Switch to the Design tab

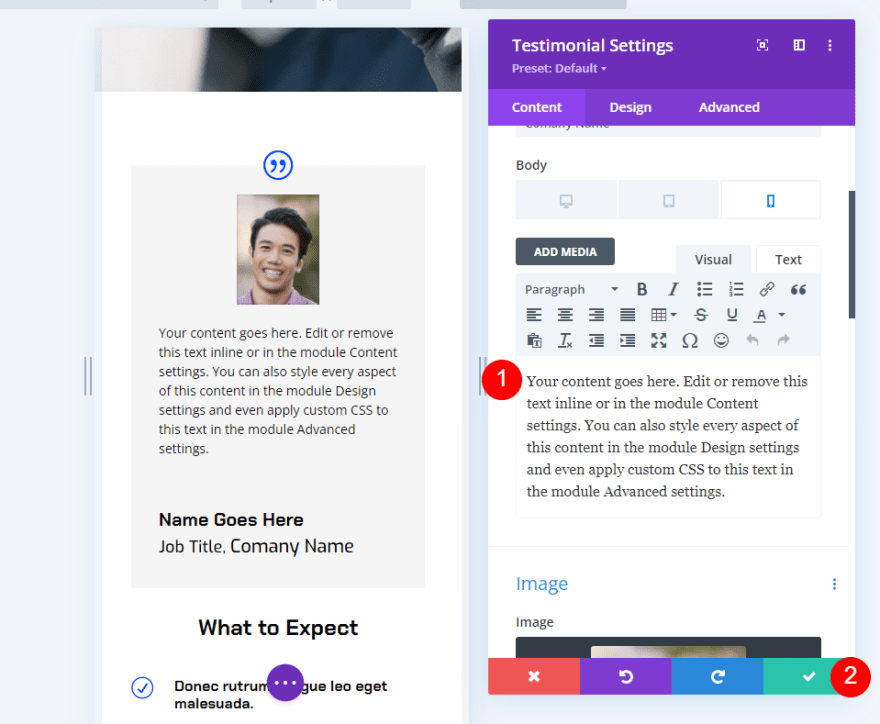point(630,107)
